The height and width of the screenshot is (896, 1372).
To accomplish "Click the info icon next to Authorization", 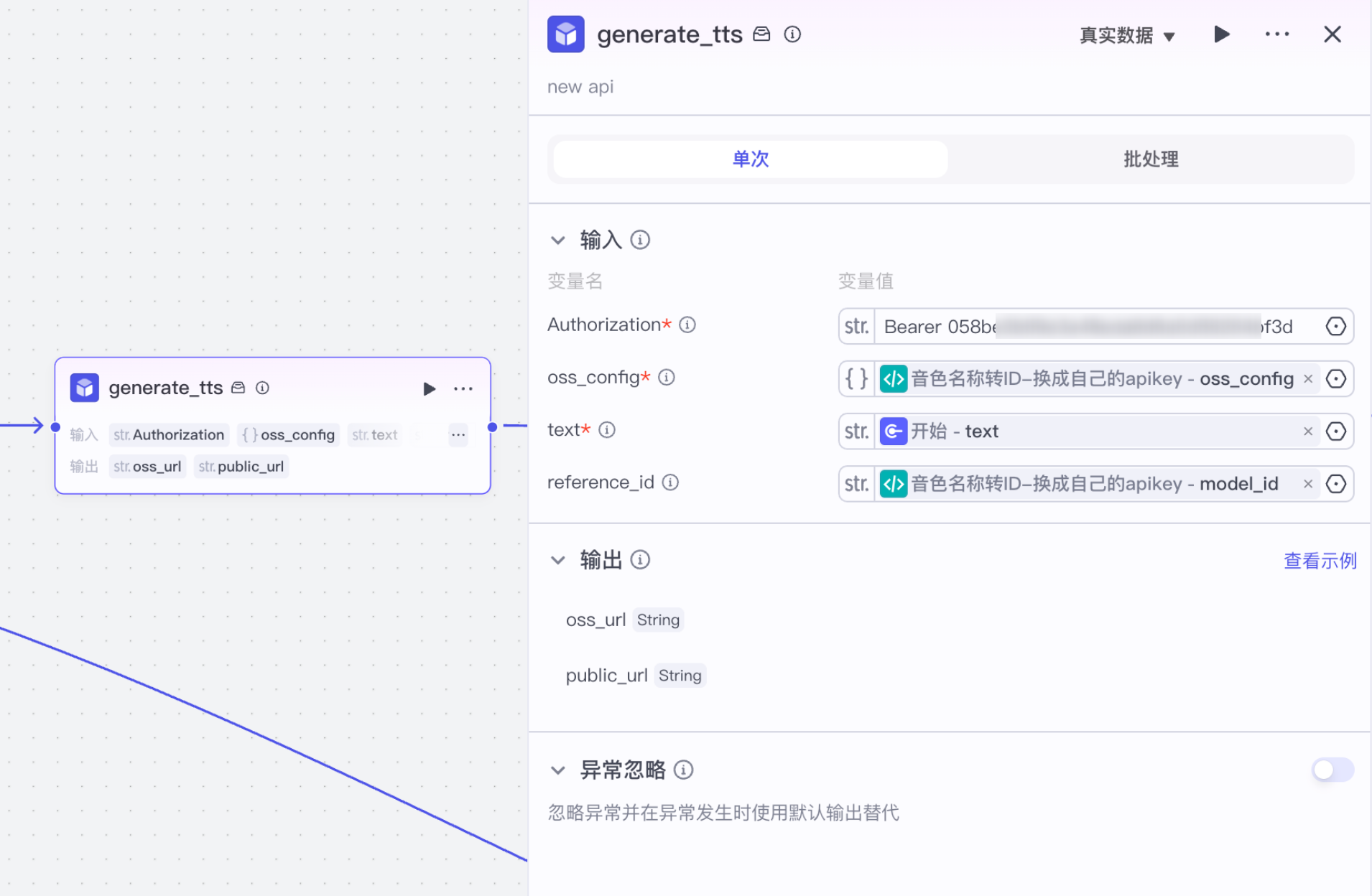I will click(x=687, y=325).
